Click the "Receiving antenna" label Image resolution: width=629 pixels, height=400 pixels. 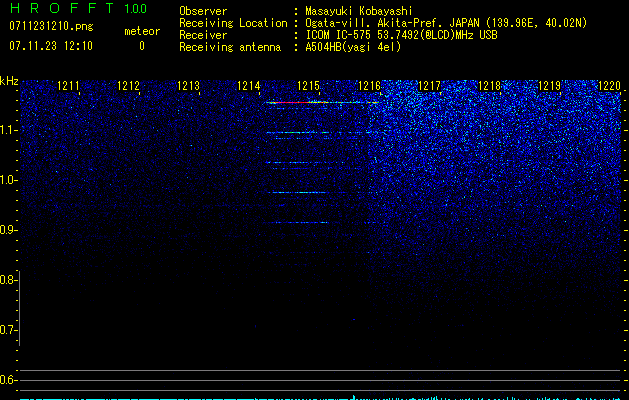[230, 47]
